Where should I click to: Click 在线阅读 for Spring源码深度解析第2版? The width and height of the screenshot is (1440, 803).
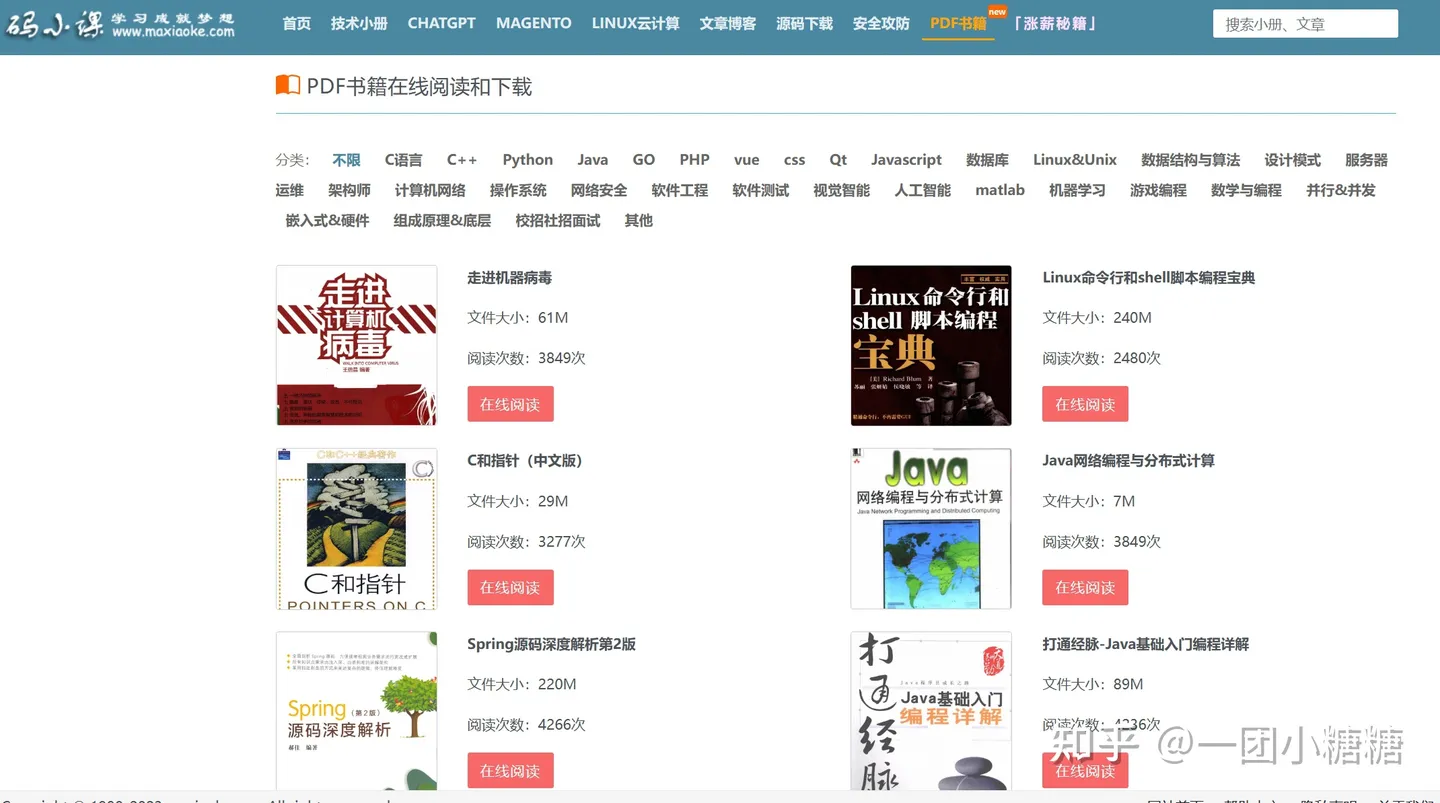pyautogui.click(x=510, y=770)
